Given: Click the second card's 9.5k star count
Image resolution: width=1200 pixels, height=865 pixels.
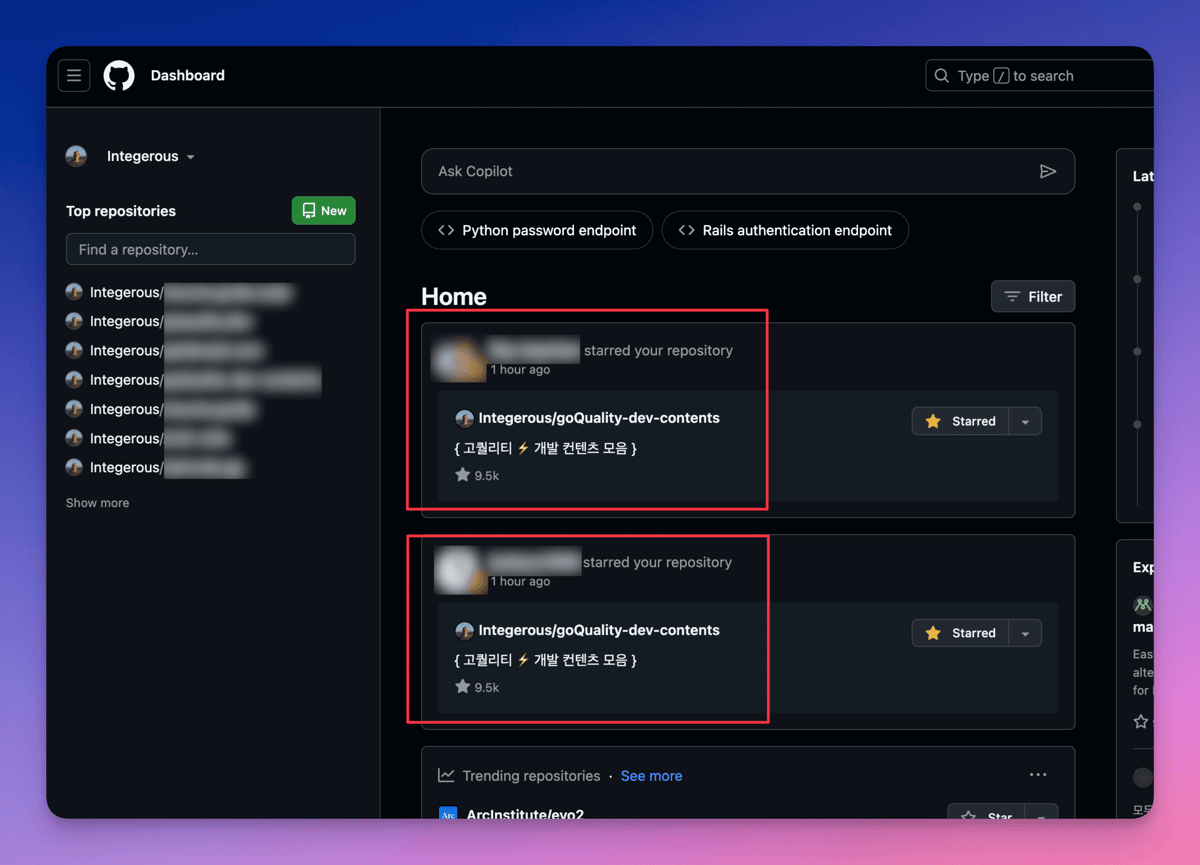Looking at the screenshot, I should 477,688.
